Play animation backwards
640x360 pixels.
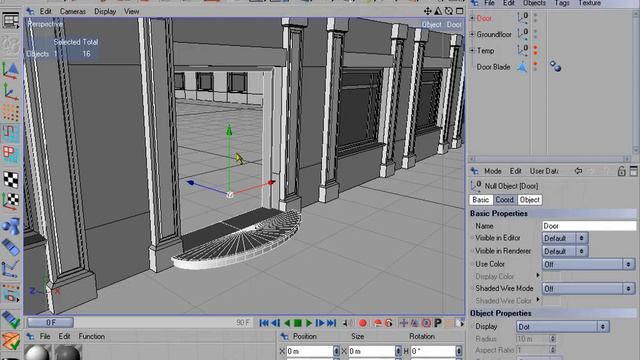[x=287, y=323]
